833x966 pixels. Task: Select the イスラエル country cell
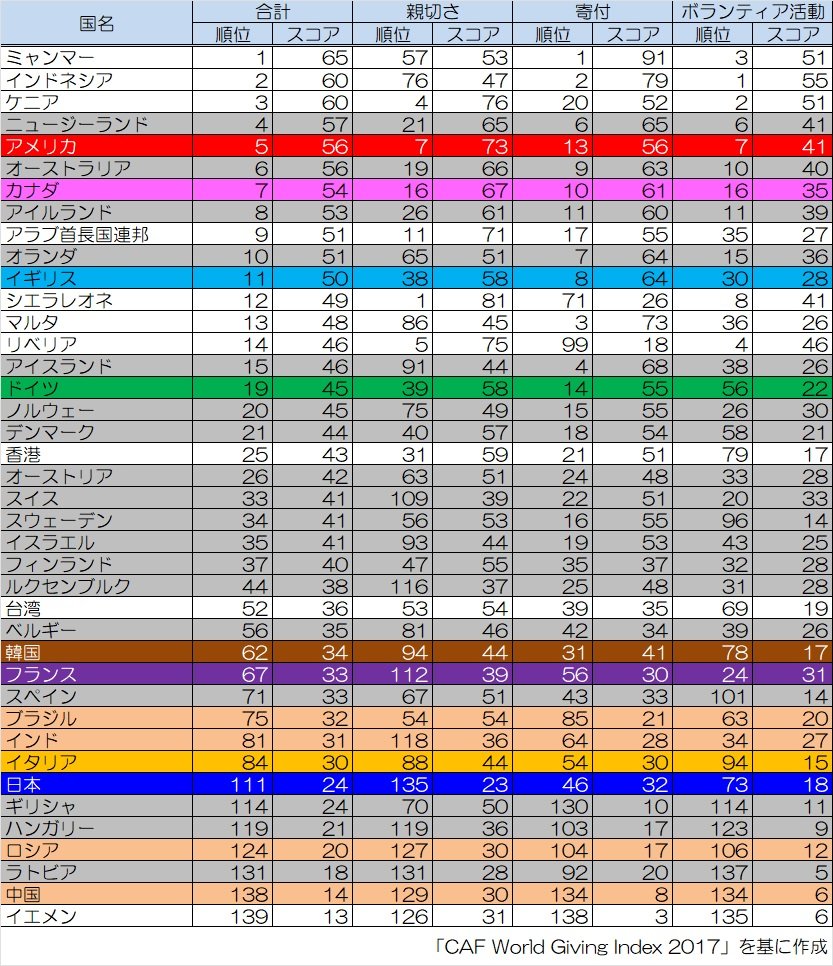point(96,543)
